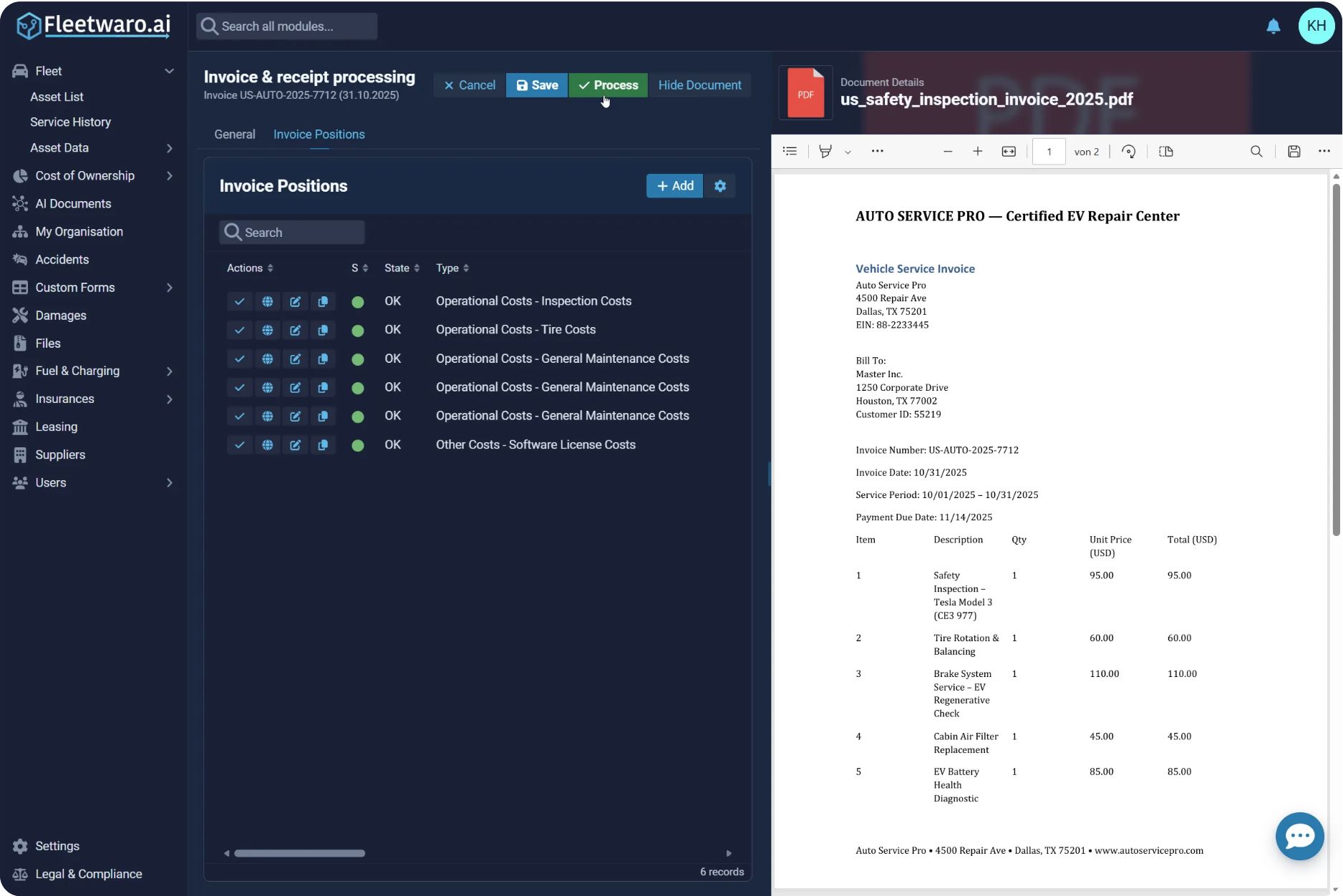This screenshot has width=1343, height=896.
Task: Open the Leasing module
Action: click(x=56, y=427)
